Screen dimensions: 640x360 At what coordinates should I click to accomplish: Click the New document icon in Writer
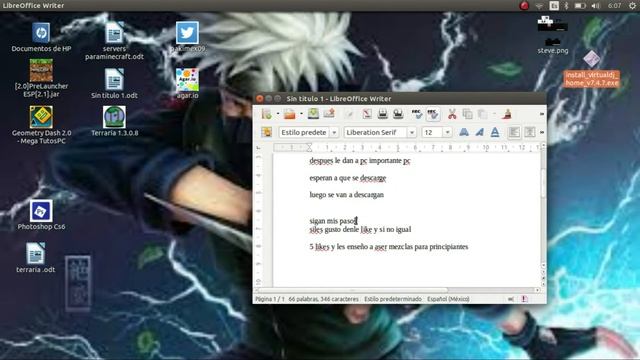click(x=267, y=114)
